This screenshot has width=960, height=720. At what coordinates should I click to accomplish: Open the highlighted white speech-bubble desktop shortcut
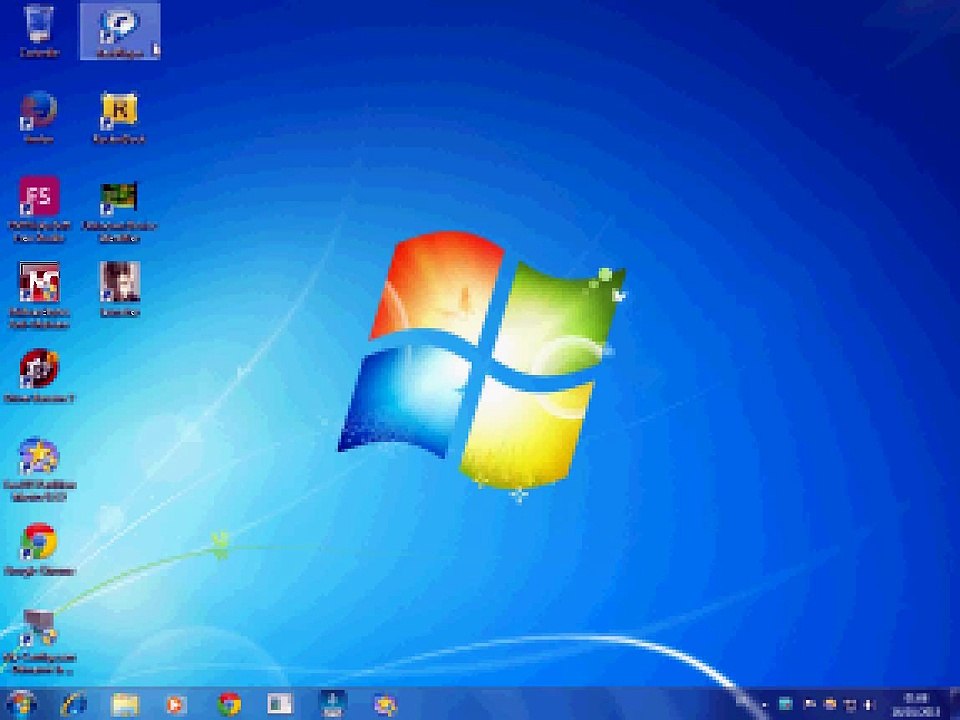[120, 31]
